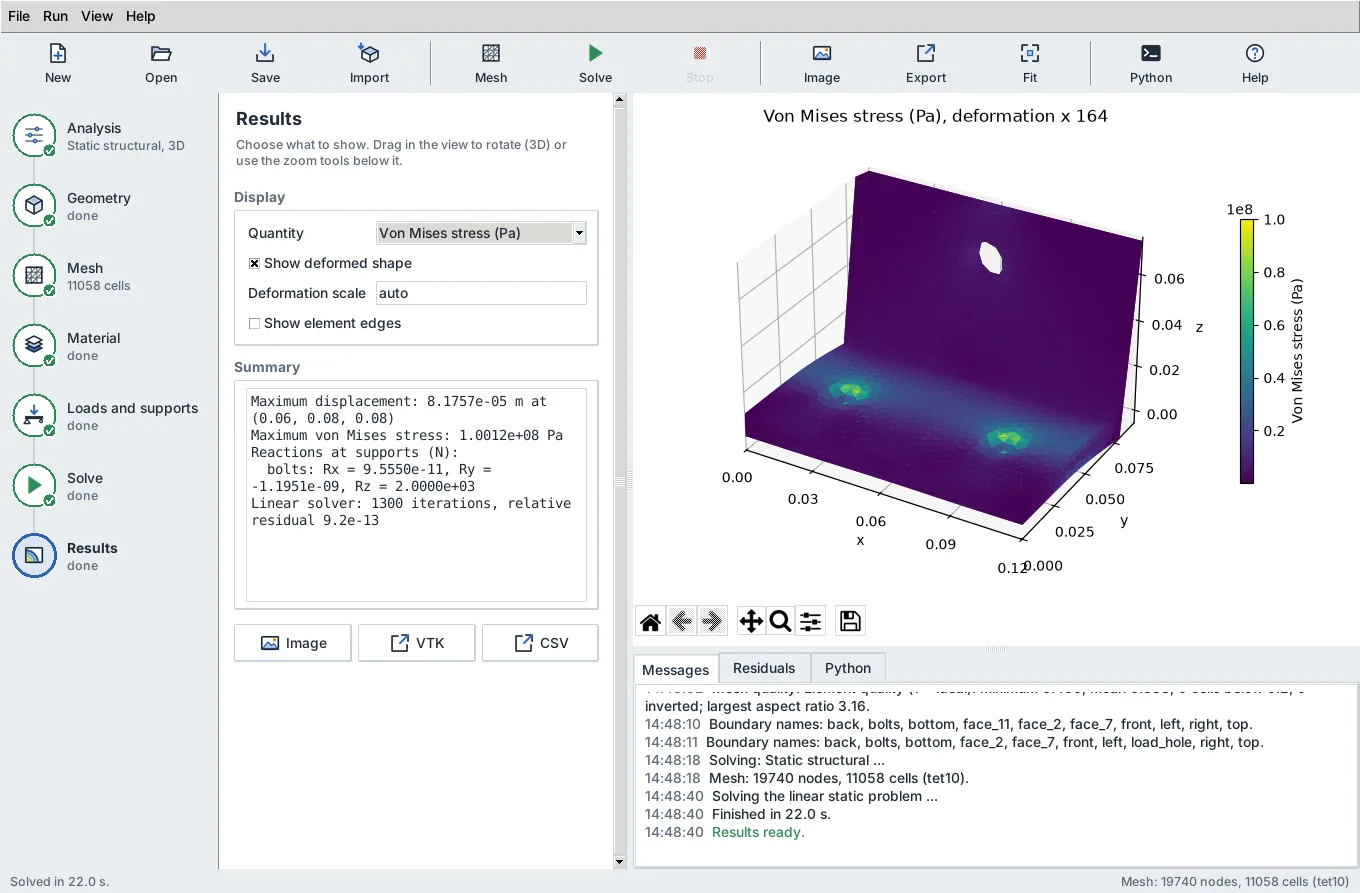Run the Solve toolbar button
Image resolution: width=1360 pixels, height=893 pixels.
click(595, 63)
